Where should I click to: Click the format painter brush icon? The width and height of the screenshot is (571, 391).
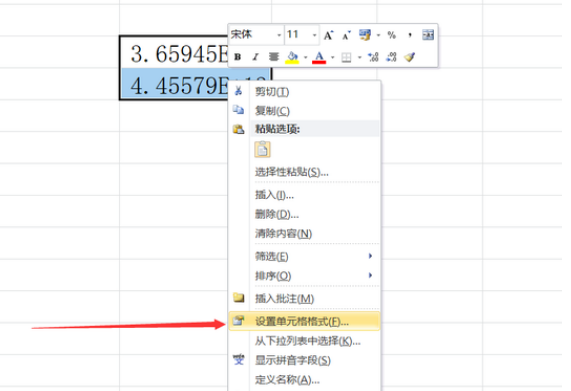[409, 57]
